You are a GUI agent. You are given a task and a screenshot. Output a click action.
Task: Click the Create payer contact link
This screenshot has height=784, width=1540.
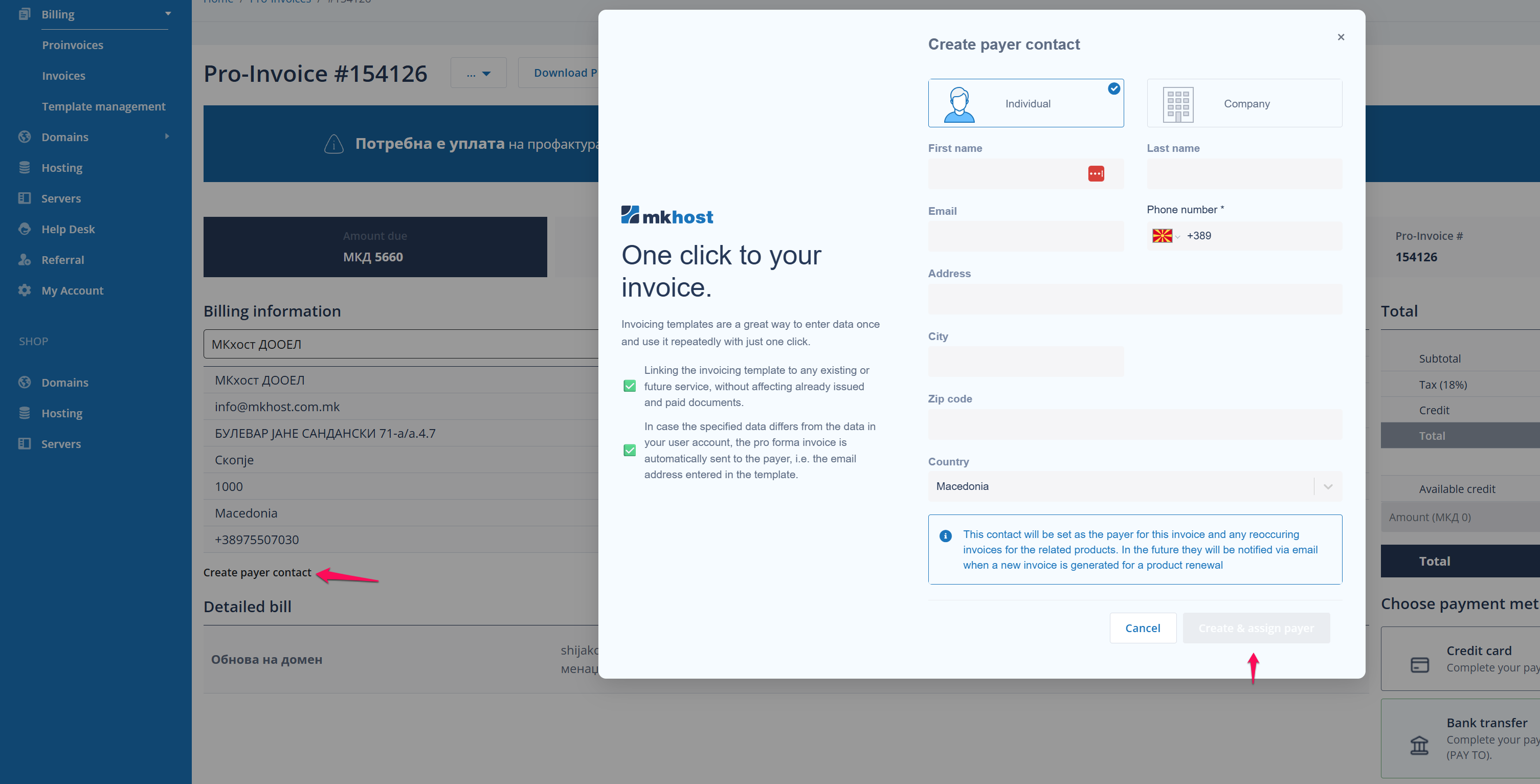coord(257,572)
